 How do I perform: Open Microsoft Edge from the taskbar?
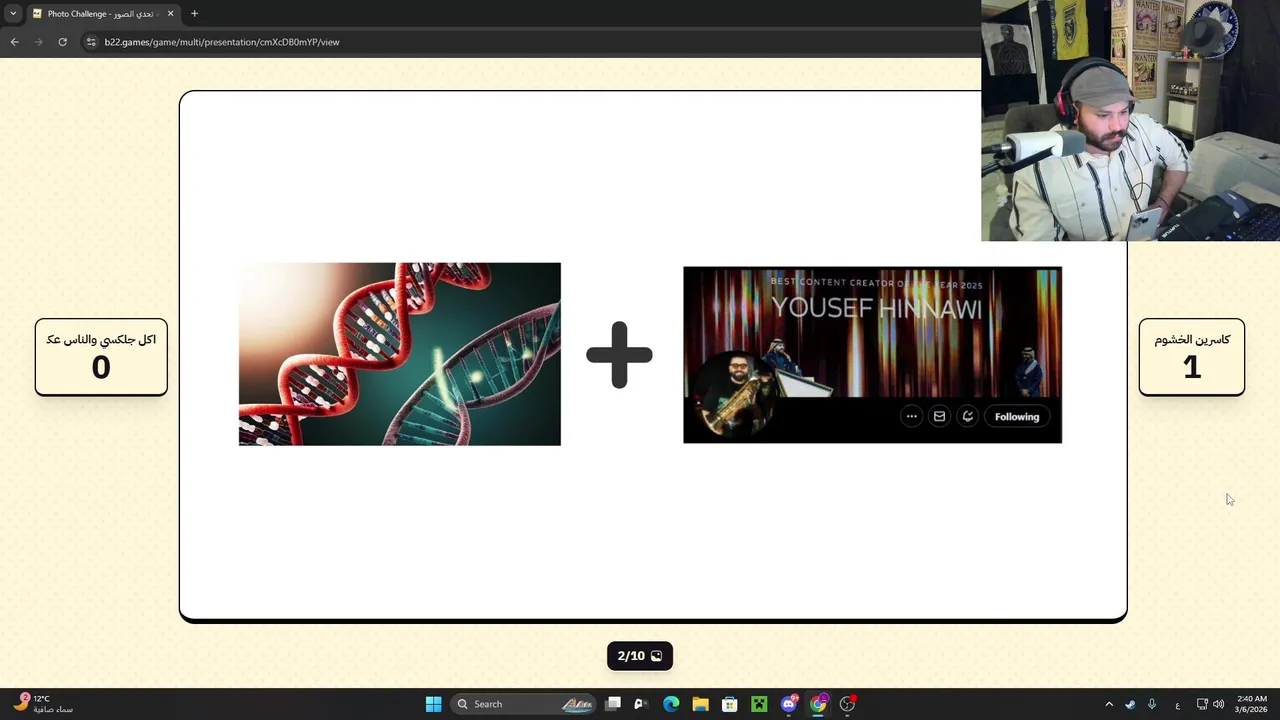(x=671, y=704)
